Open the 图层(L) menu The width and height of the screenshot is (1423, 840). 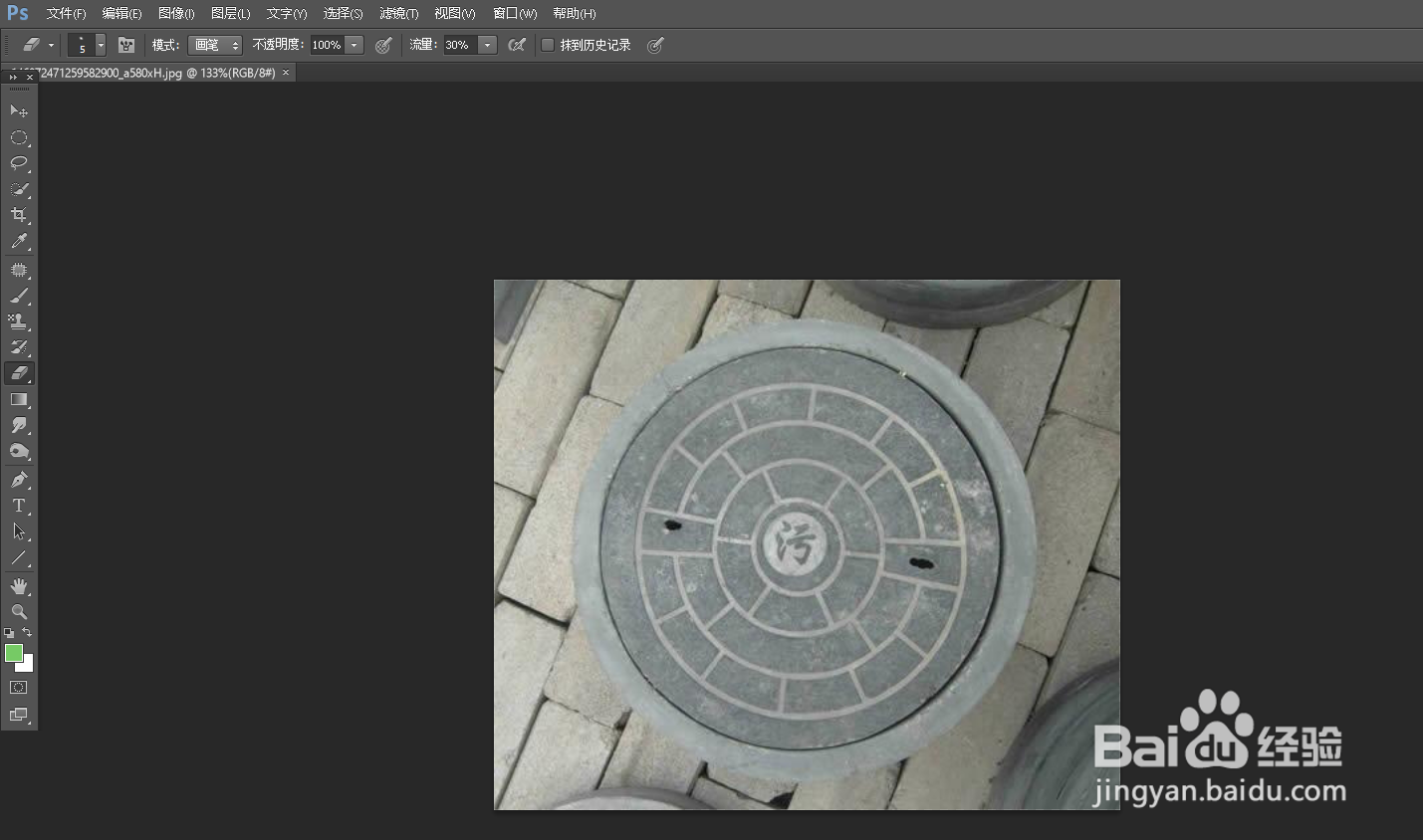(230, 14)
